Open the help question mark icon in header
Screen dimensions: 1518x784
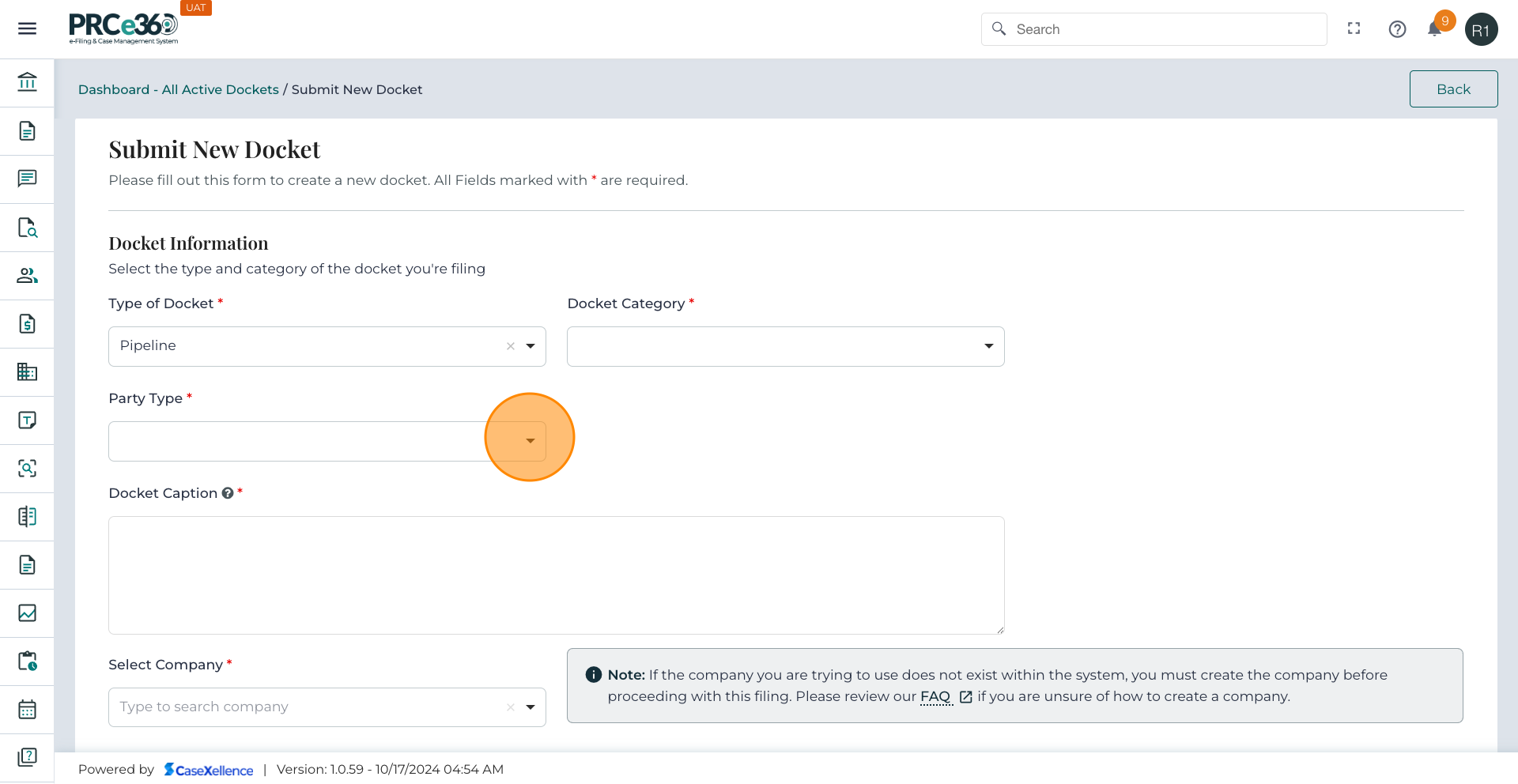point(1397,29)
